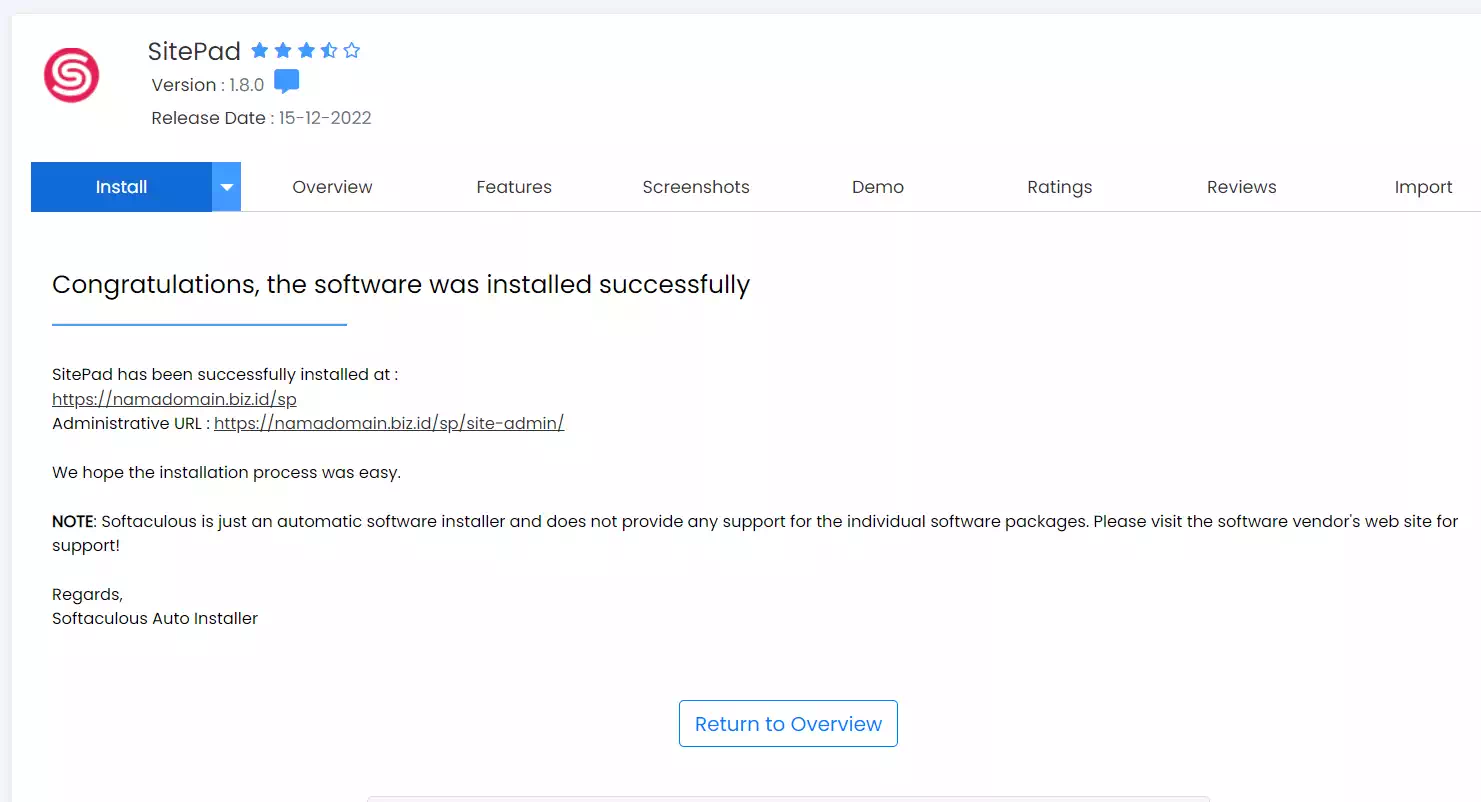Click the third rating star
The height and width of the screenshot is (802, 1481).
(x=306, y=50)
